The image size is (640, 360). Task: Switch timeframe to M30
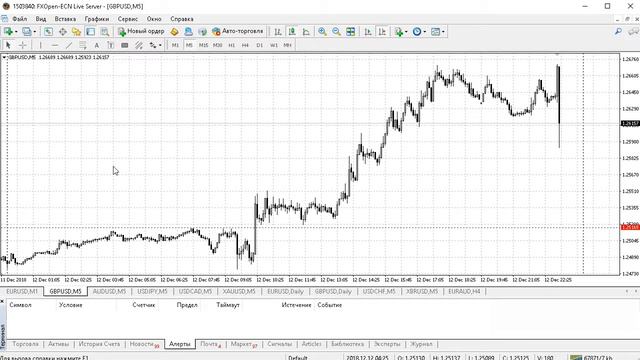pos(218,45)
